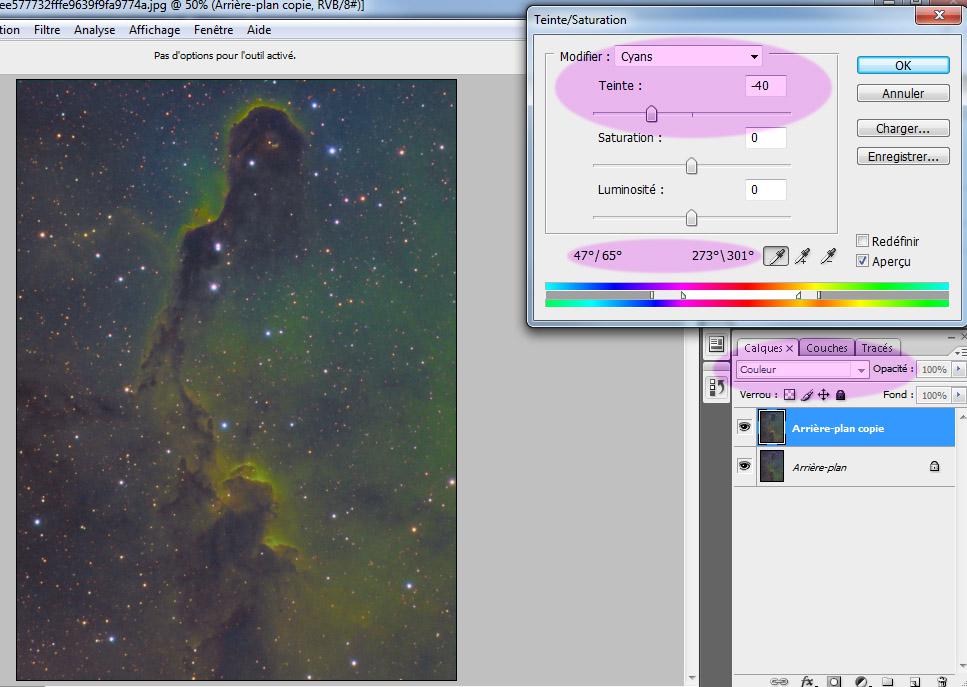This screenshot has height=687, width=967.
Task: Click the Teinte slider handle
Action: 651,114
